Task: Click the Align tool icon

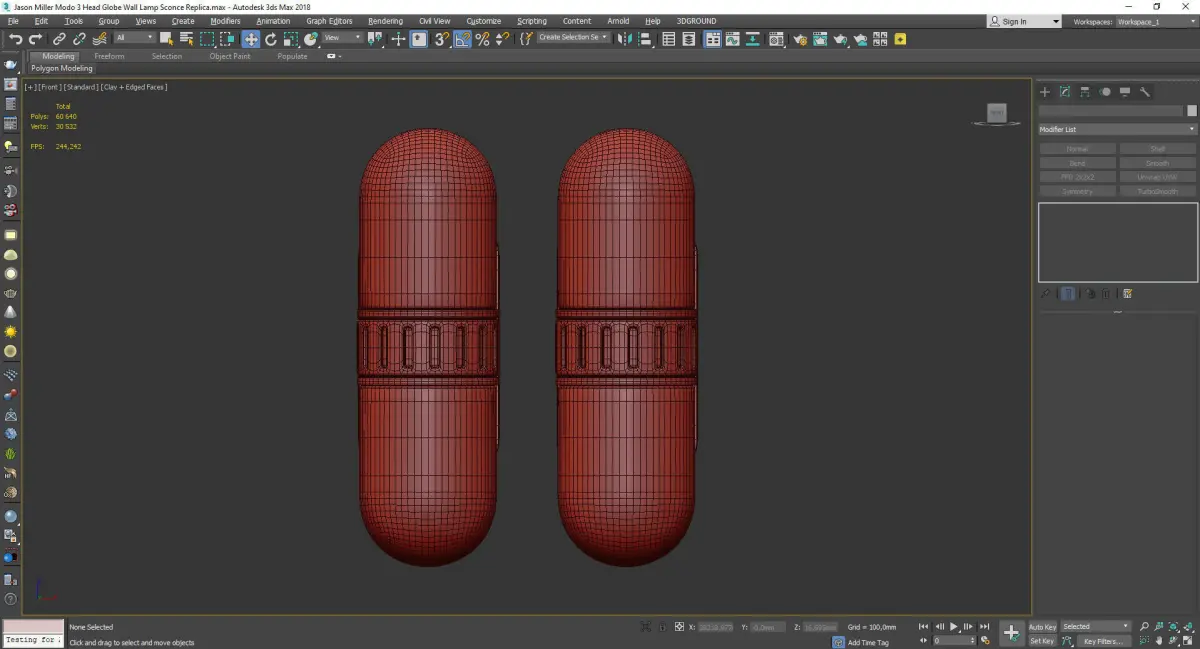Action: click(645, 39)
